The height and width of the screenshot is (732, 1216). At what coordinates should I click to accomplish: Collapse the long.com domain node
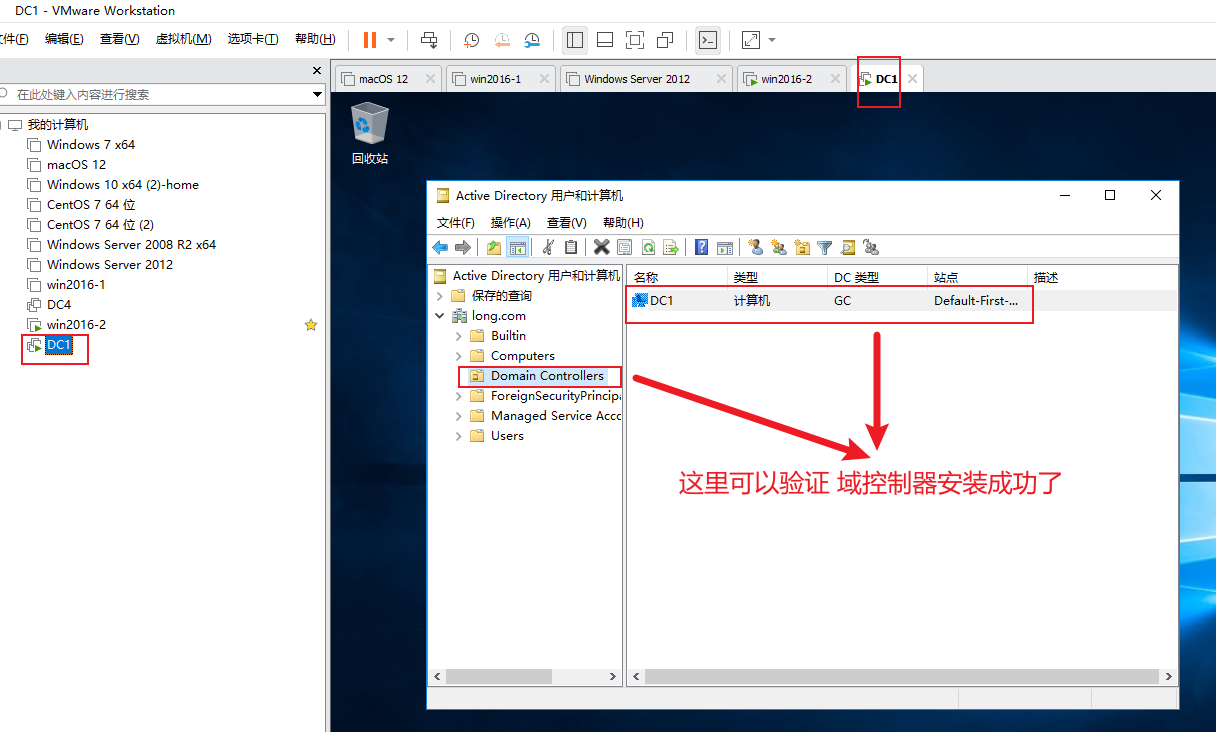(440, 316)
